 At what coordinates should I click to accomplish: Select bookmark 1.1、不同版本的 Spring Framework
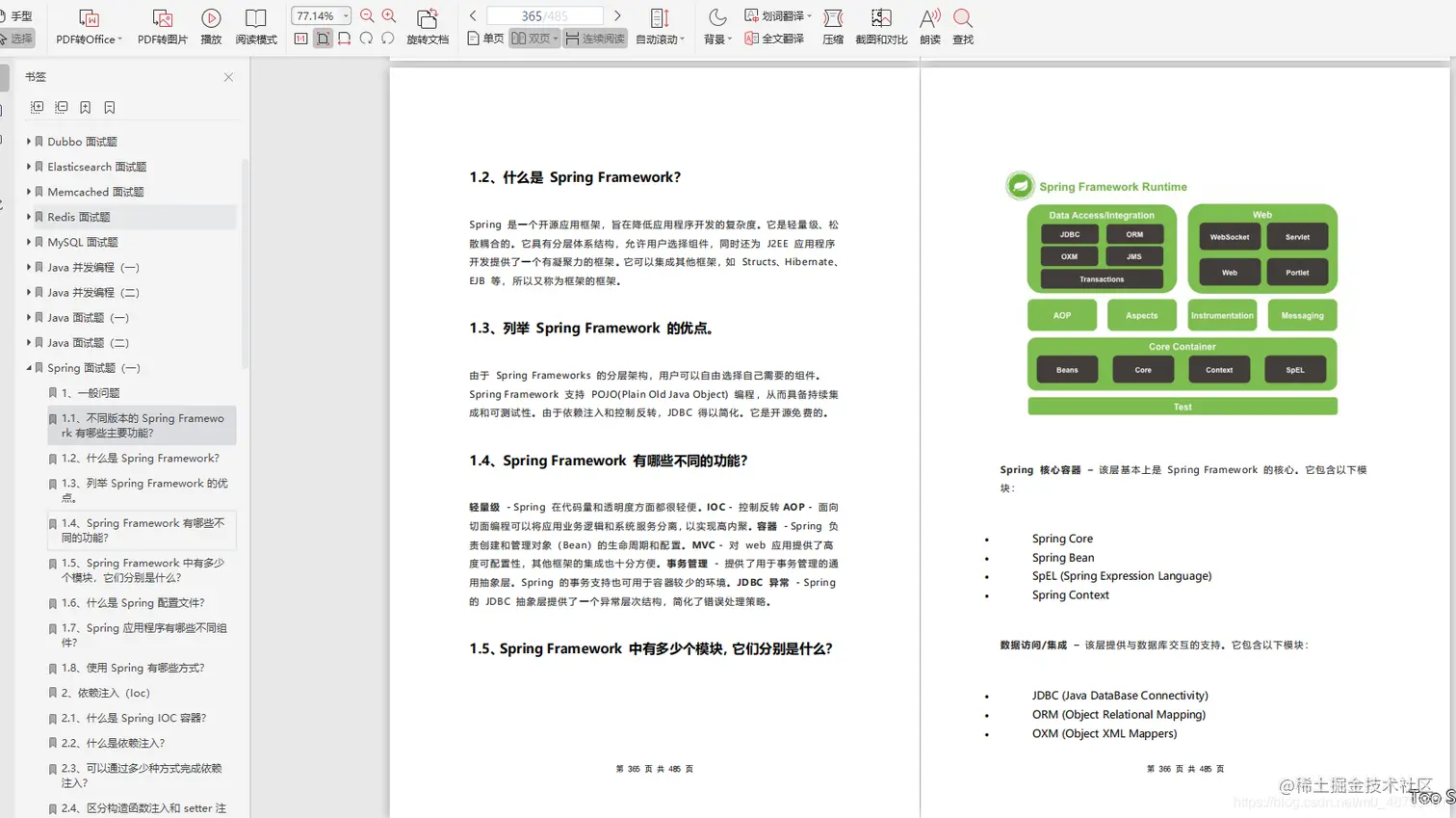tap(143, 425)
